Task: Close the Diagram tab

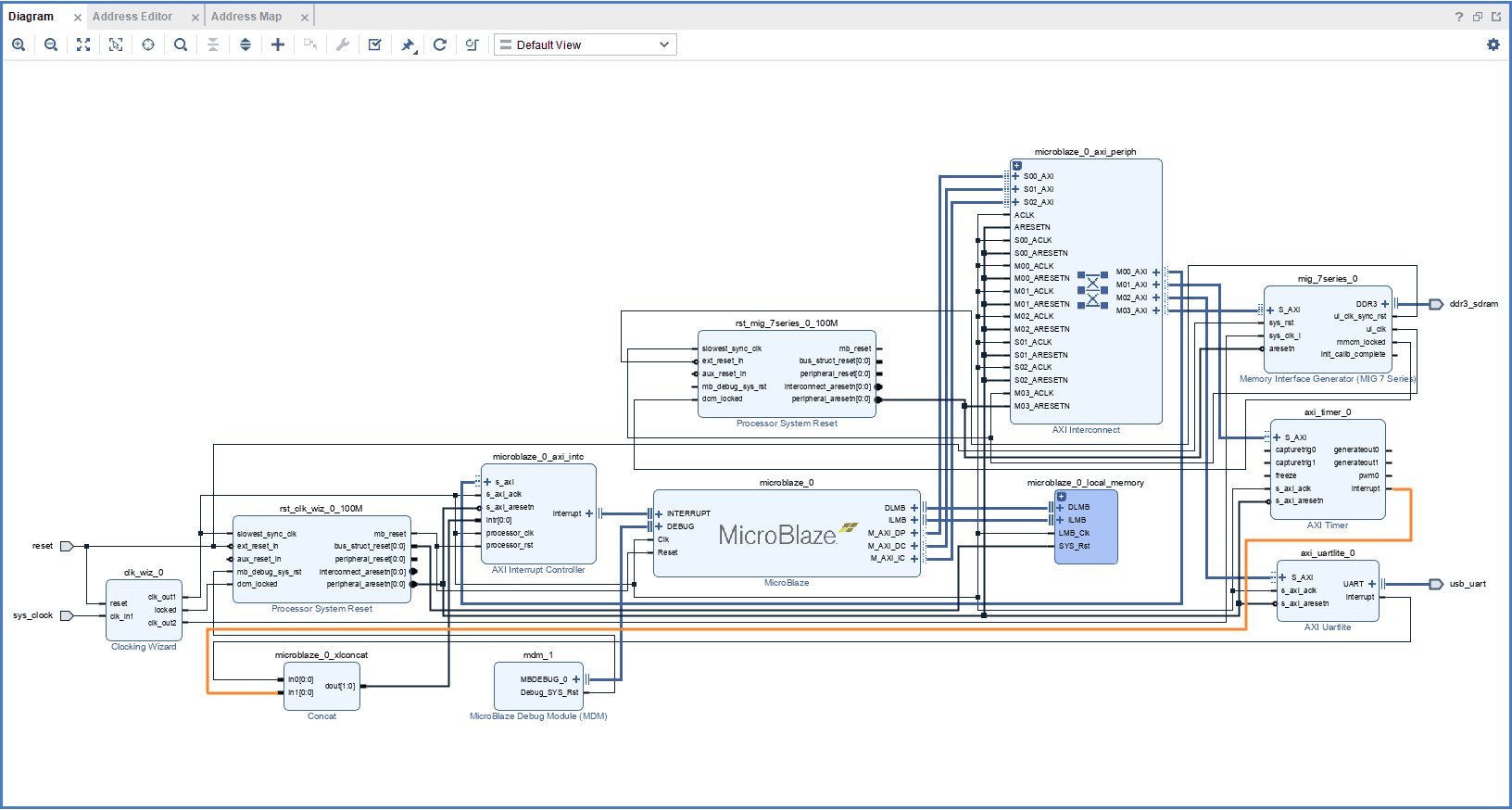Action: [78, 18]
